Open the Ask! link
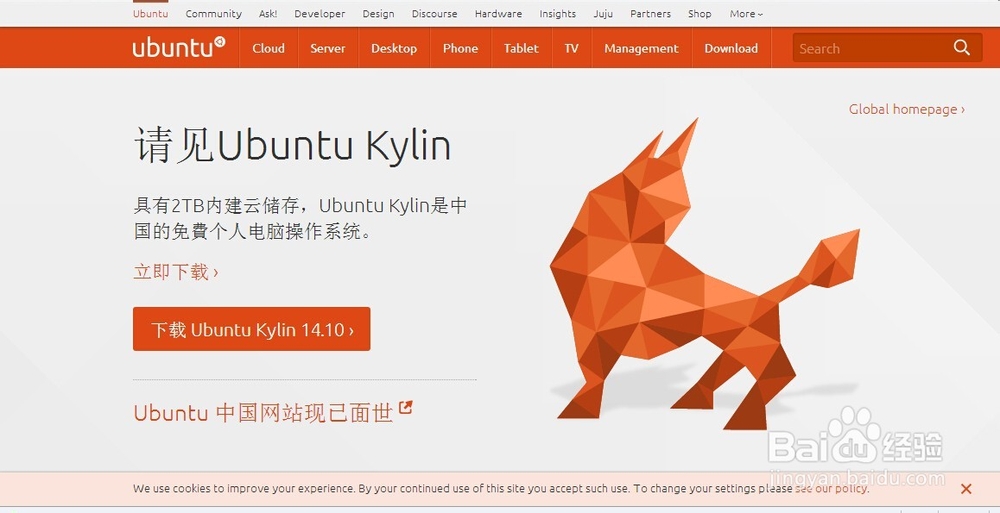 [268, 13]
